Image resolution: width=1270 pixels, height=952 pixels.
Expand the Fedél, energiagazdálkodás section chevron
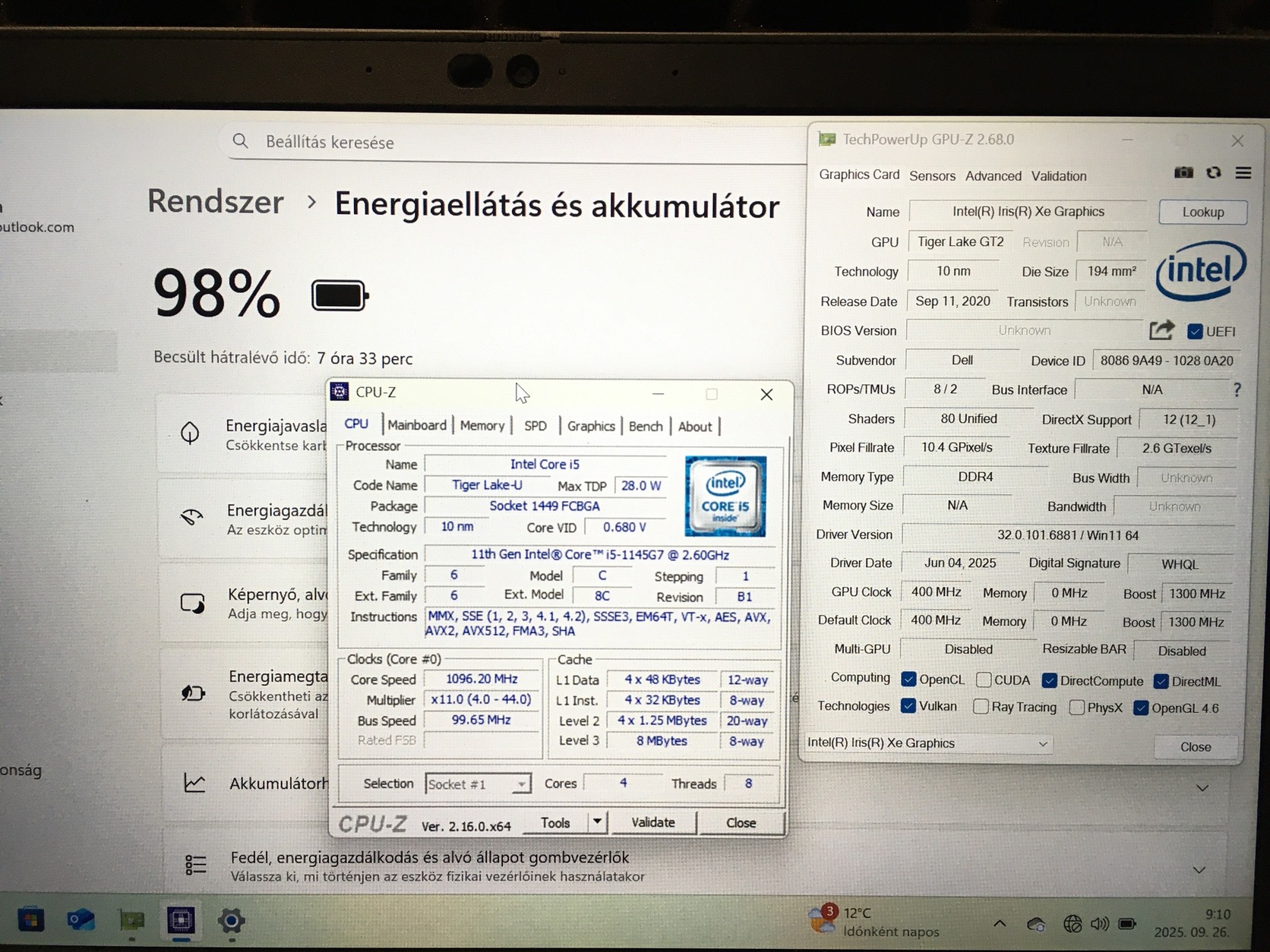click(x=1199, y=870)
